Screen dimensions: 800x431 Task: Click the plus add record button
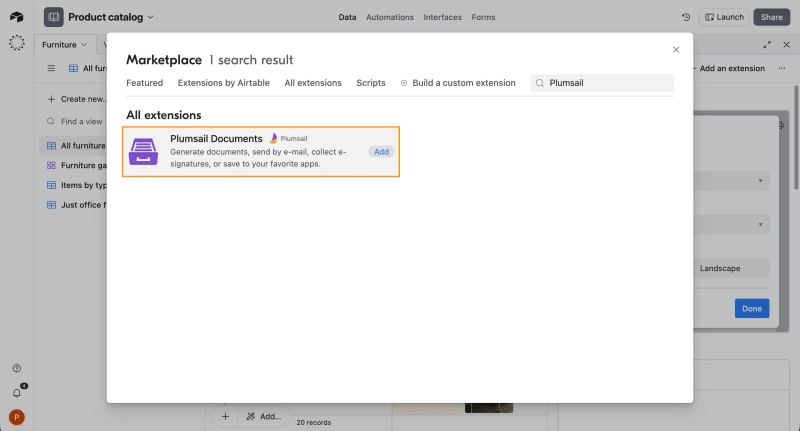225,417
